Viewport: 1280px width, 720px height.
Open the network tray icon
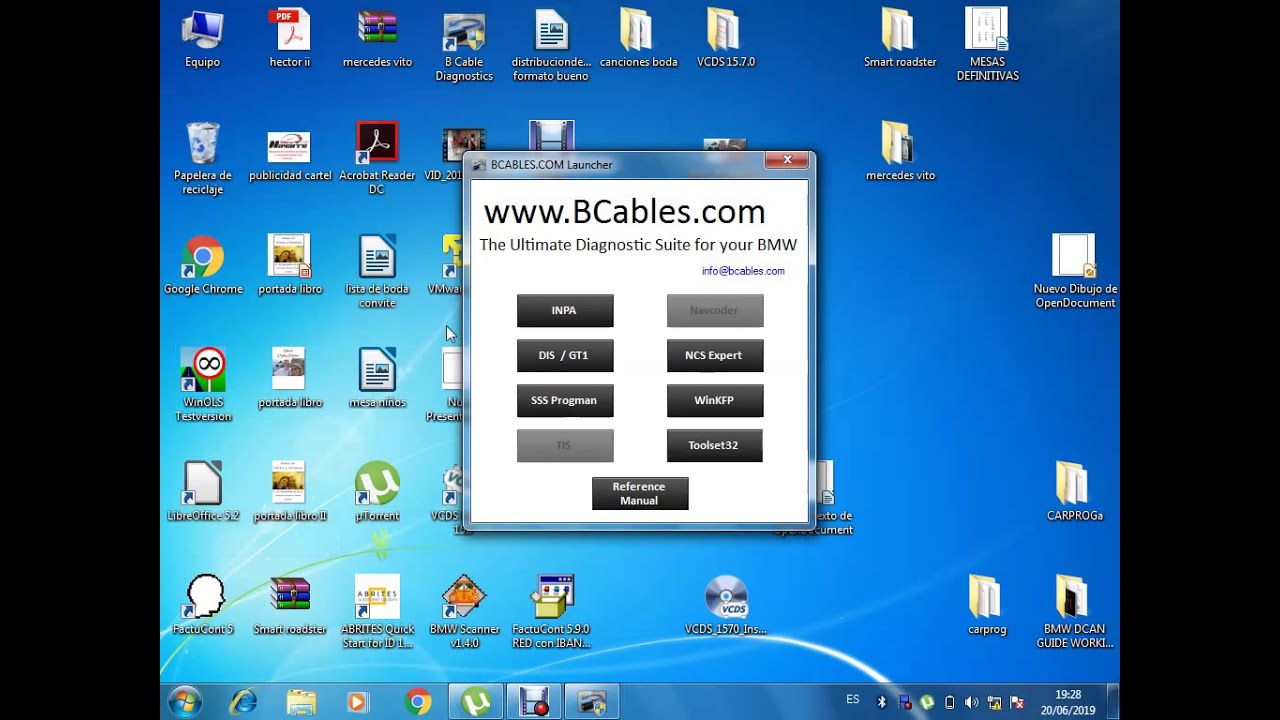coord(994,703)
